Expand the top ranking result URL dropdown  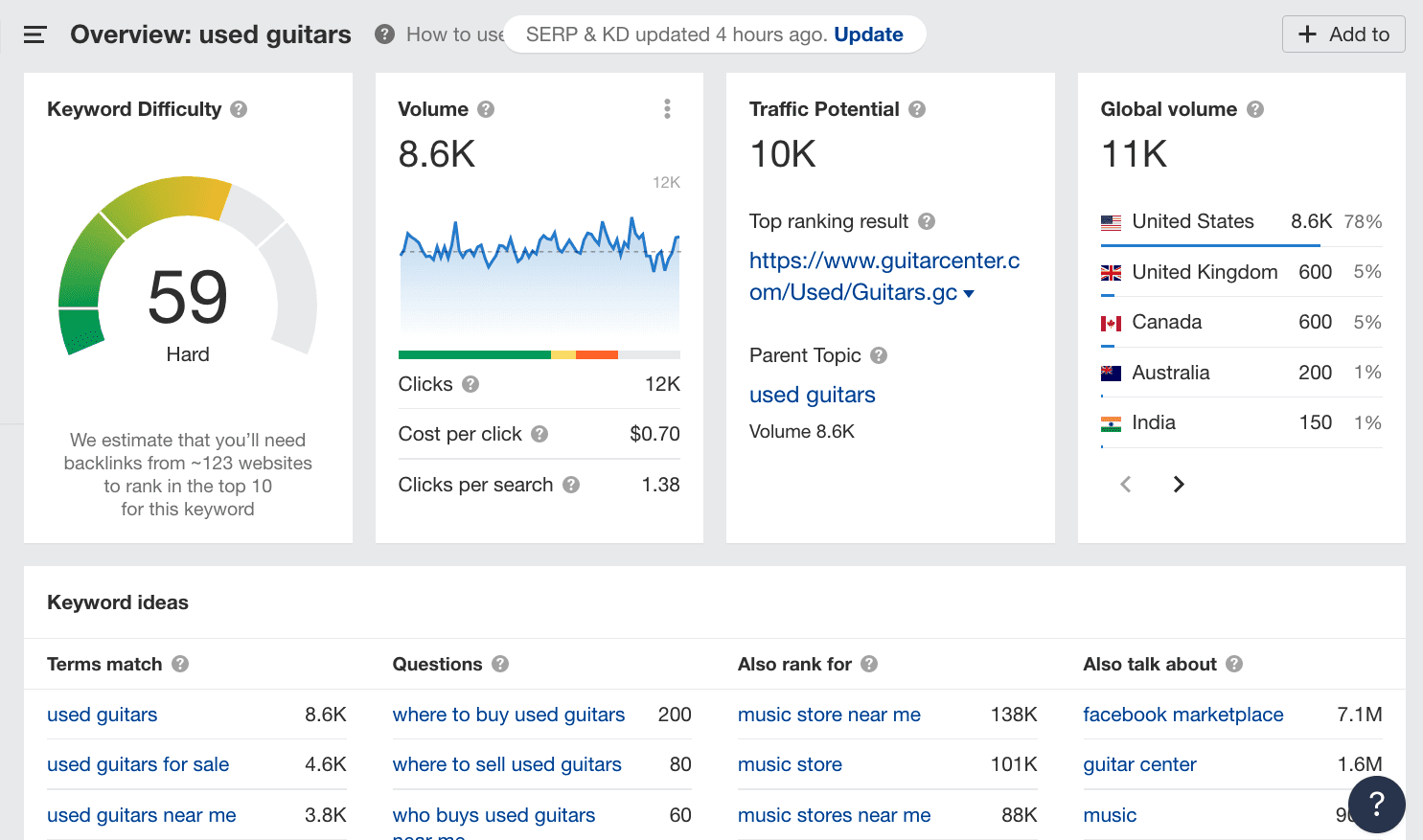click(969, 294)
